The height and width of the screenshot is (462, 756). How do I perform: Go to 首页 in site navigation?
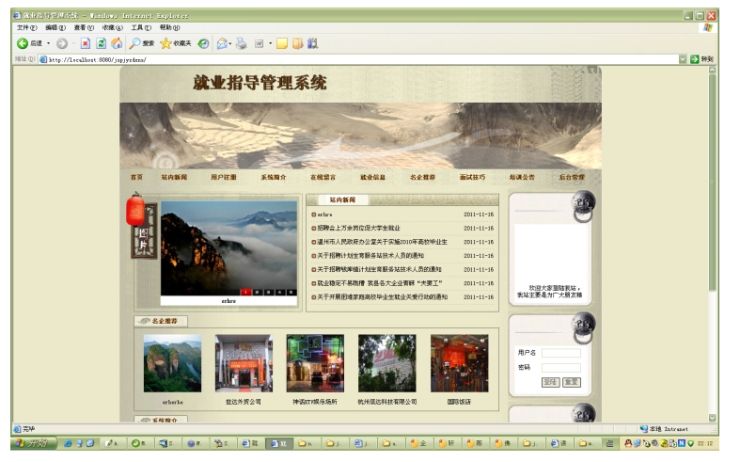[136, 177]
